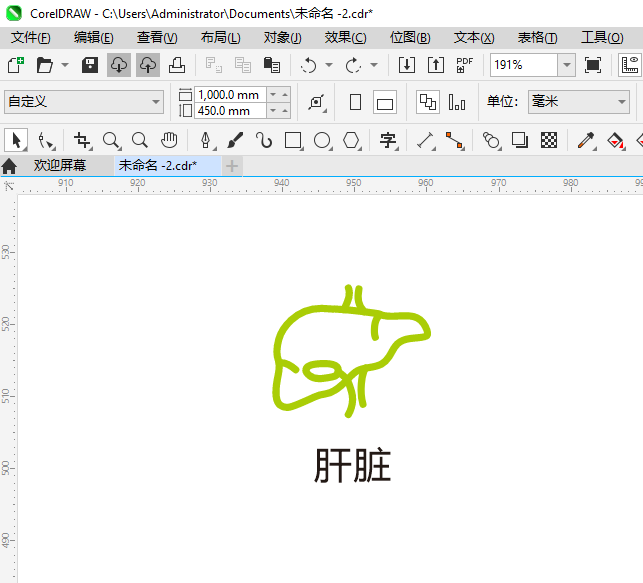Select the Crop tool
643x583 pixels.
[83, 141]
